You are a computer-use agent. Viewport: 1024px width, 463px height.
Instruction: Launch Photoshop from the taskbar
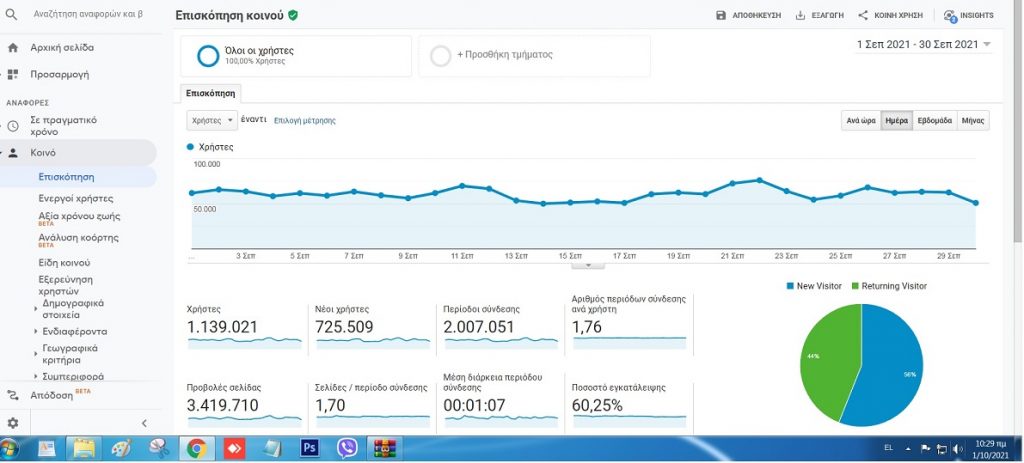pos(310,448)
